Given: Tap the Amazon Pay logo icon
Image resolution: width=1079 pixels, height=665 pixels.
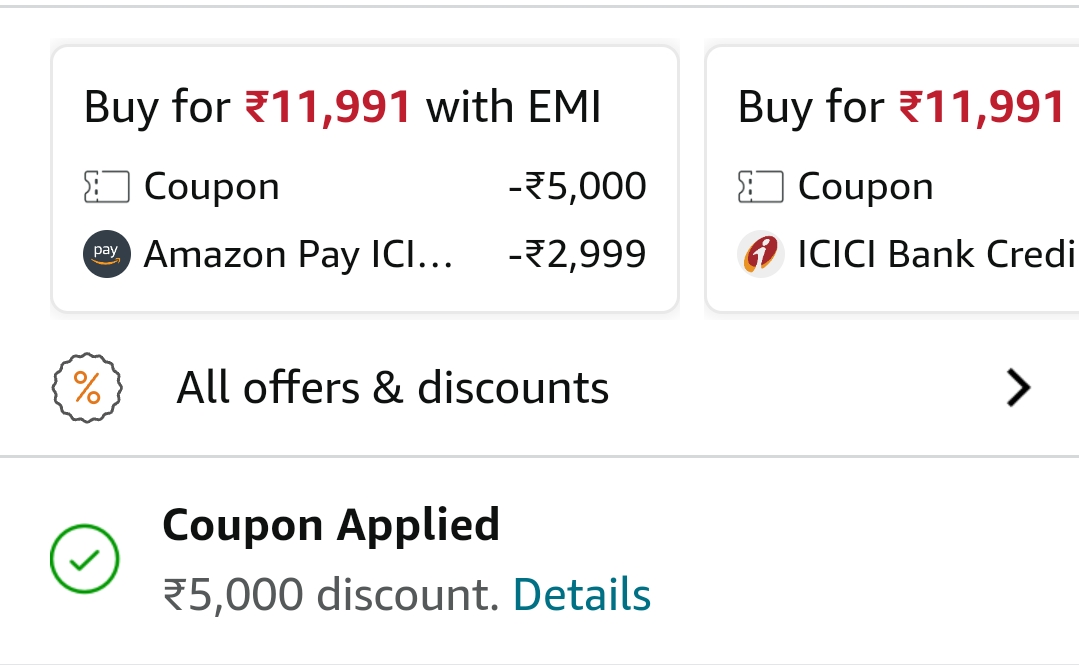Looking at the screenshot, I should pyautogui.click(x=106, y=254).
